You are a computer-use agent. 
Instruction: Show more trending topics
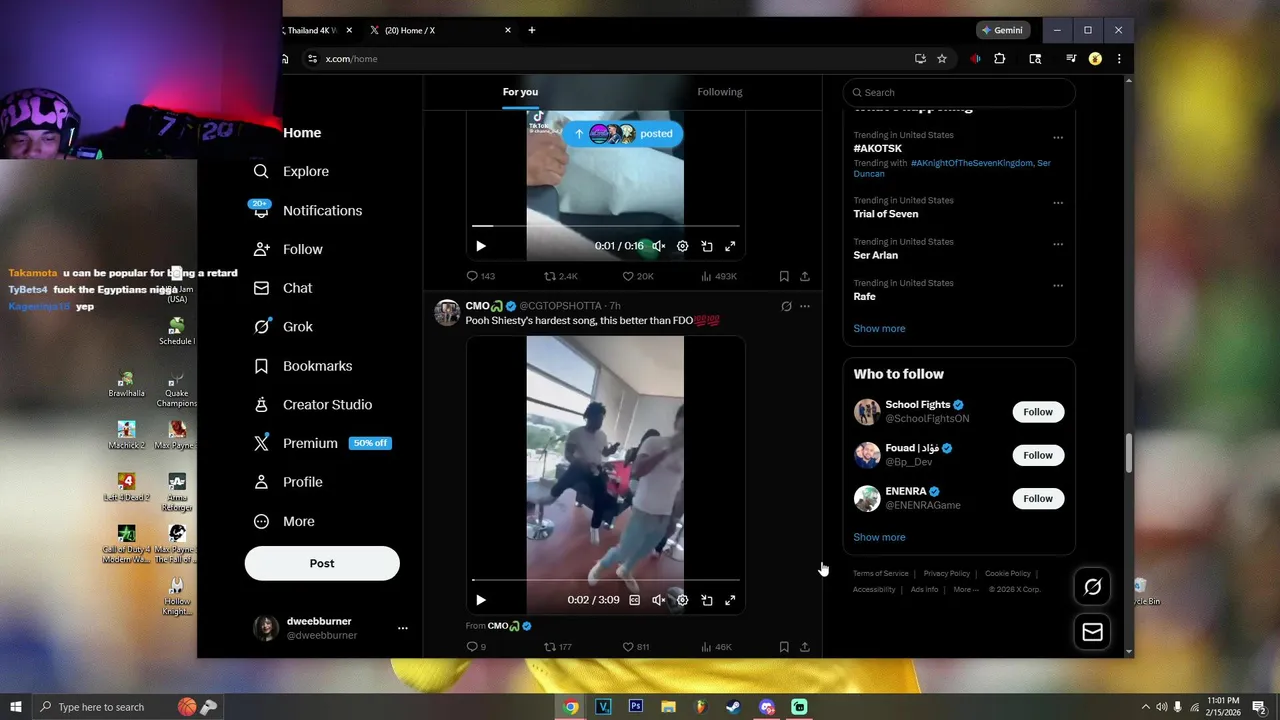coord(879,328)
